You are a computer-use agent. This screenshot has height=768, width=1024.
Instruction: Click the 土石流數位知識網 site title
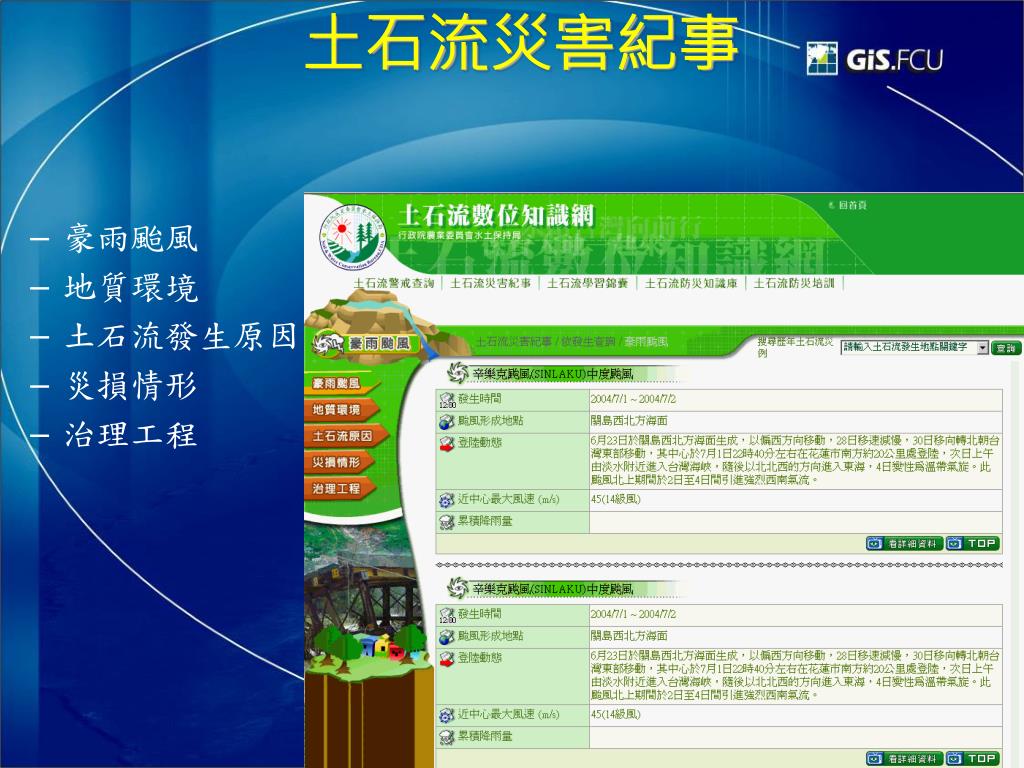point(496,216)
